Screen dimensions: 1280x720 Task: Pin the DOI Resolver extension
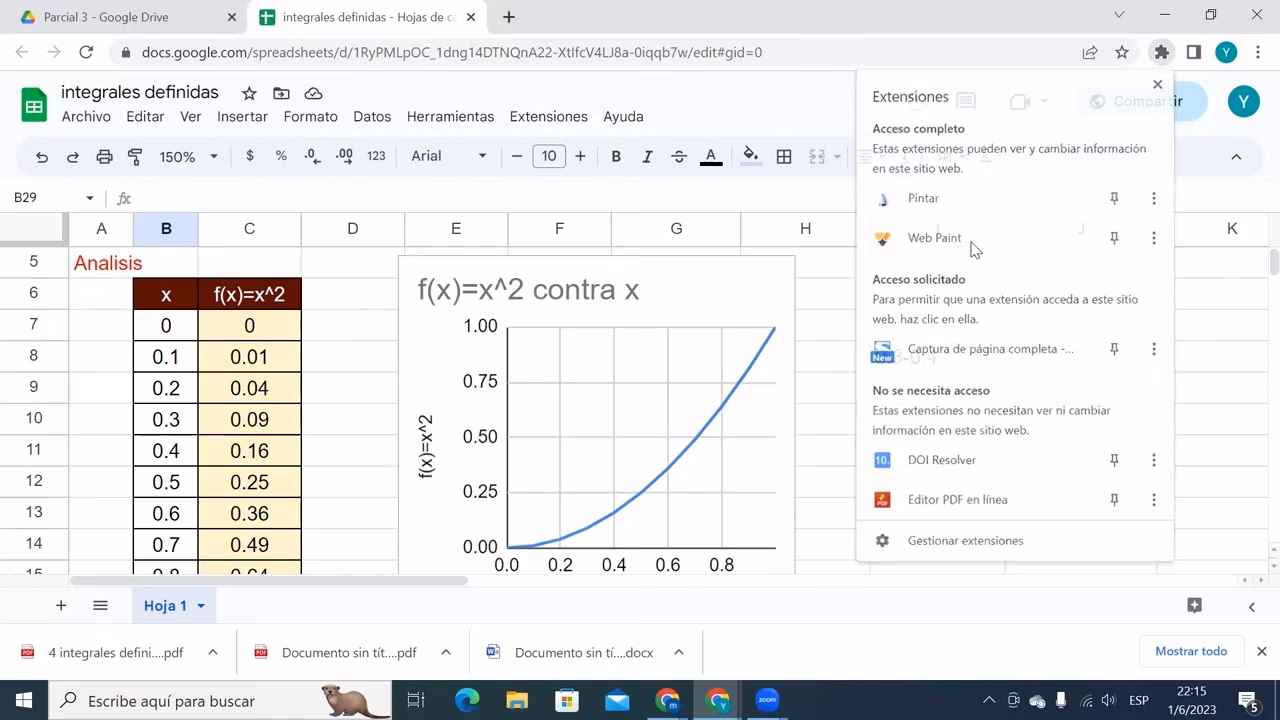(x=1113, y=460)
